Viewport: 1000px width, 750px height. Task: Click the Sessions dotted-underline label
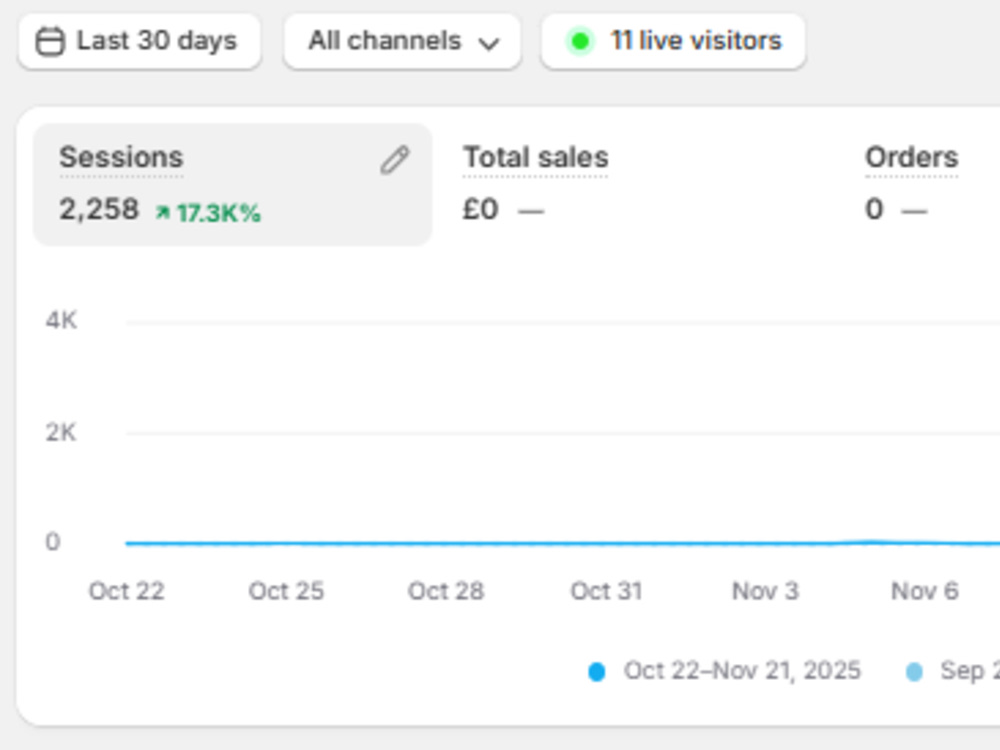click(x=121, y=158)
